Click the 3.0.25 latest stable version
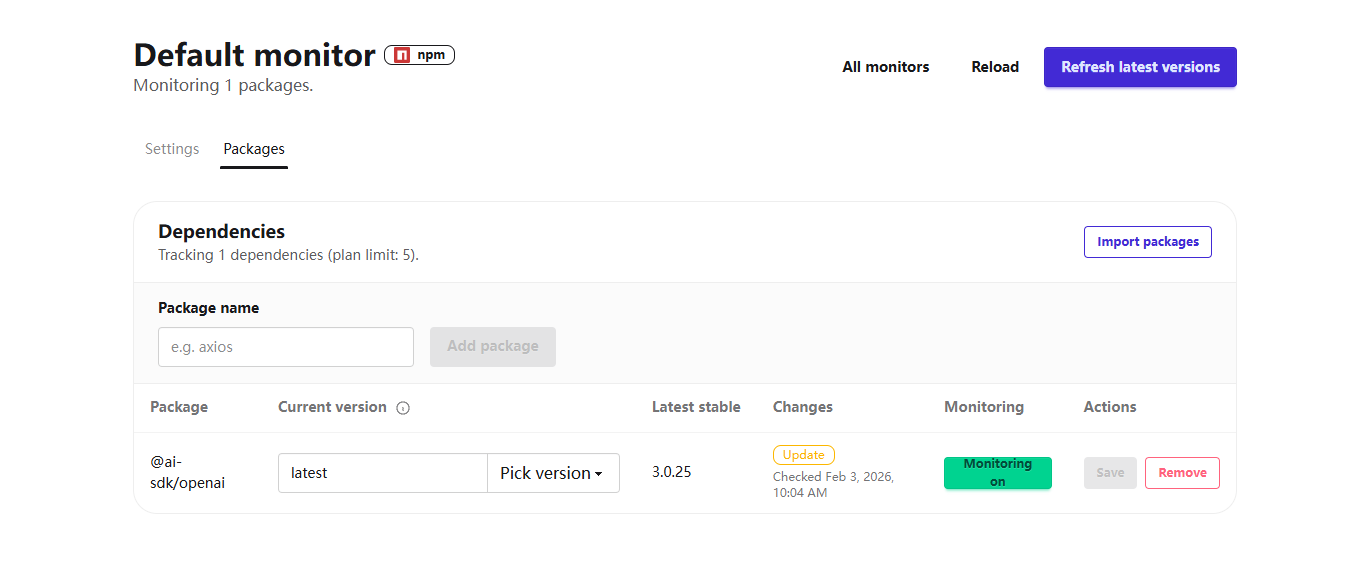The height and width of the screenshot is (564, 1364). pos(671,472)
